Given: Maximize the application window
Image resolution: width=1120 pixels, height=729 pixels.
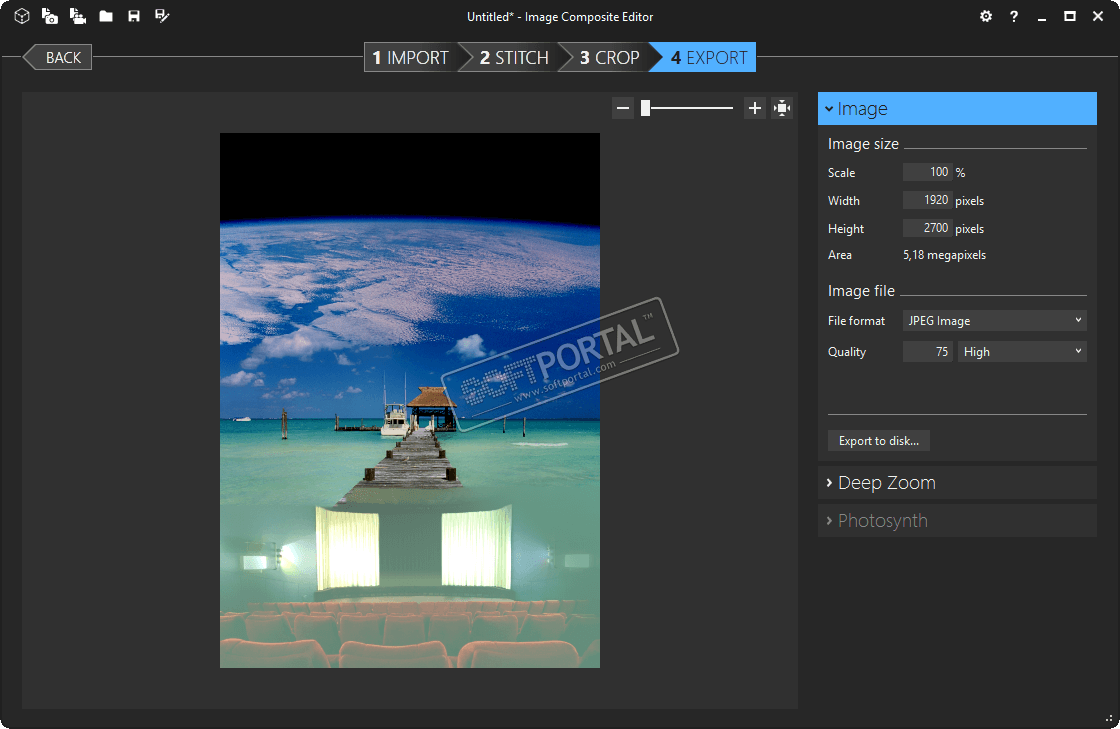Looking at the screenshot, I should coord(1069,16).
